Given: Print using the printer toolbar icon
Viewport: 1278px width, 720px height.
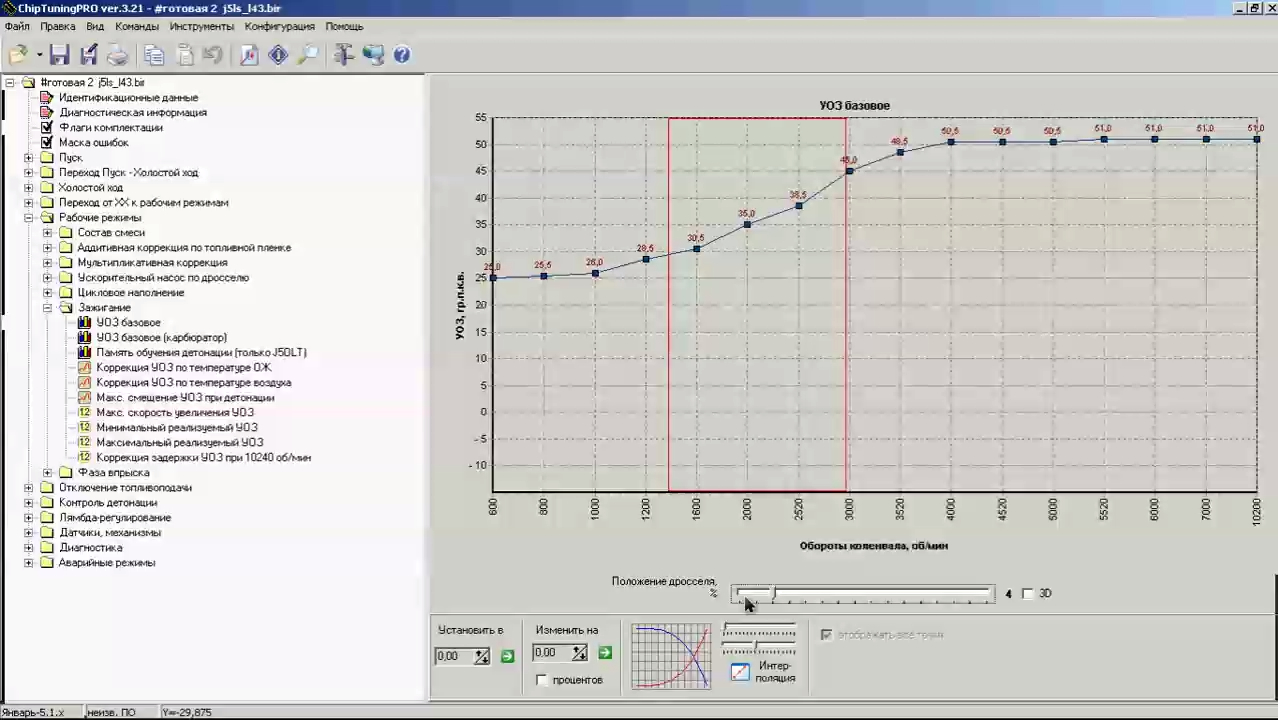Looking at the screenshot, I should click(x=118, y=55).
